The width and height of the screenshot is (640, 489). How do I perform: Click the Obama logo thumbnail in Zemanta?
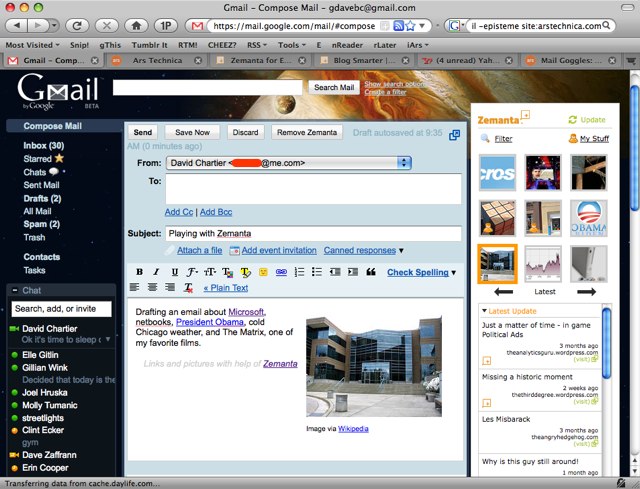pyautogui.click(x=589, y=218)
